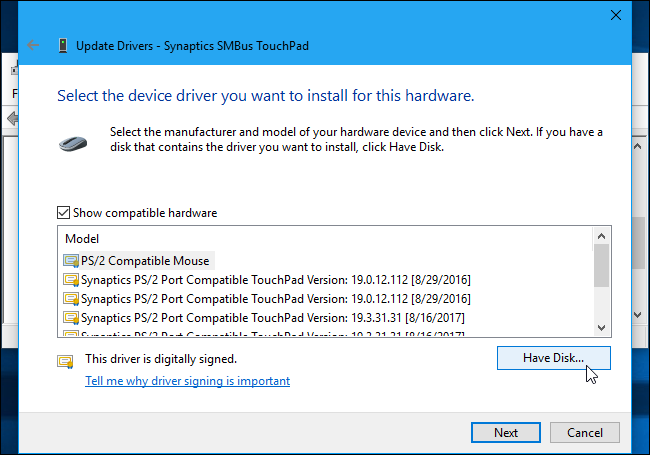Screen dimensions: 650x455
Task: Cancel the driver update wizard
Action: click(x=584, y=432)
